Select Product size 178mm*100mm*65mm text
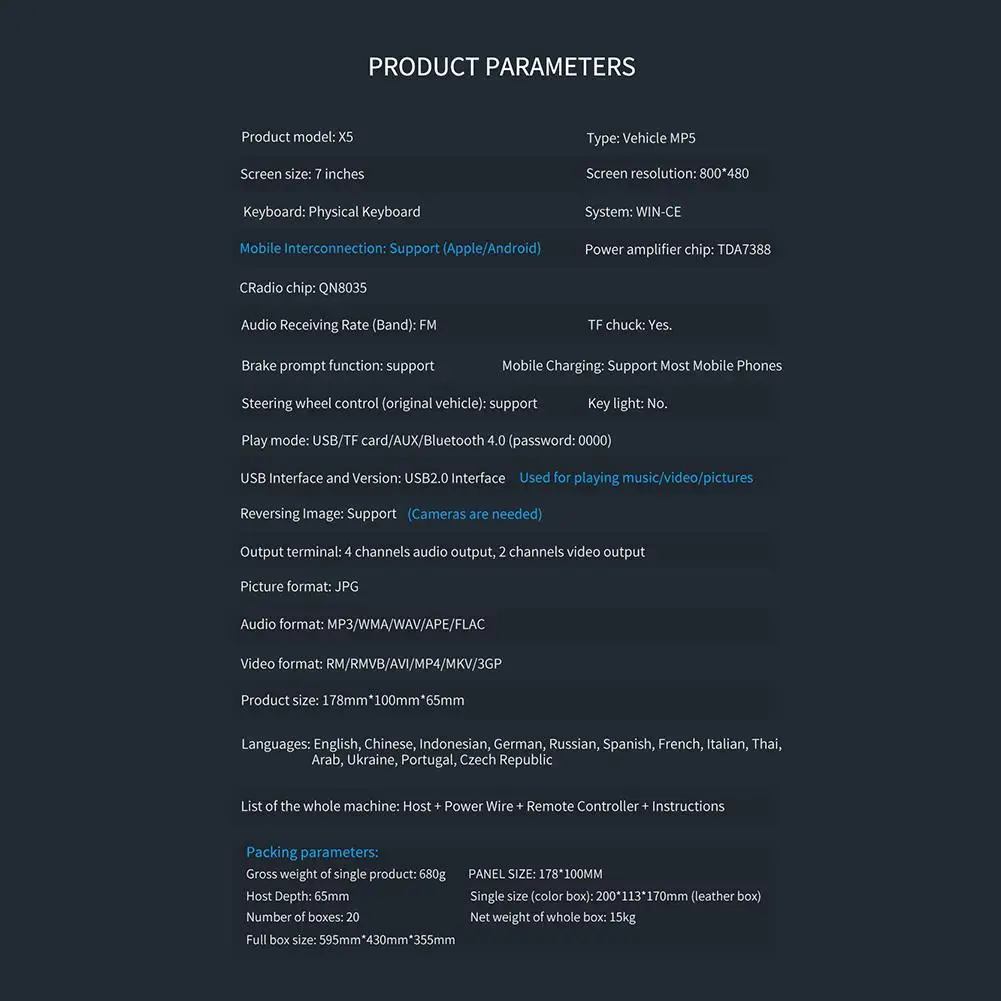The image size is (1001, 1001). [352, 700]
